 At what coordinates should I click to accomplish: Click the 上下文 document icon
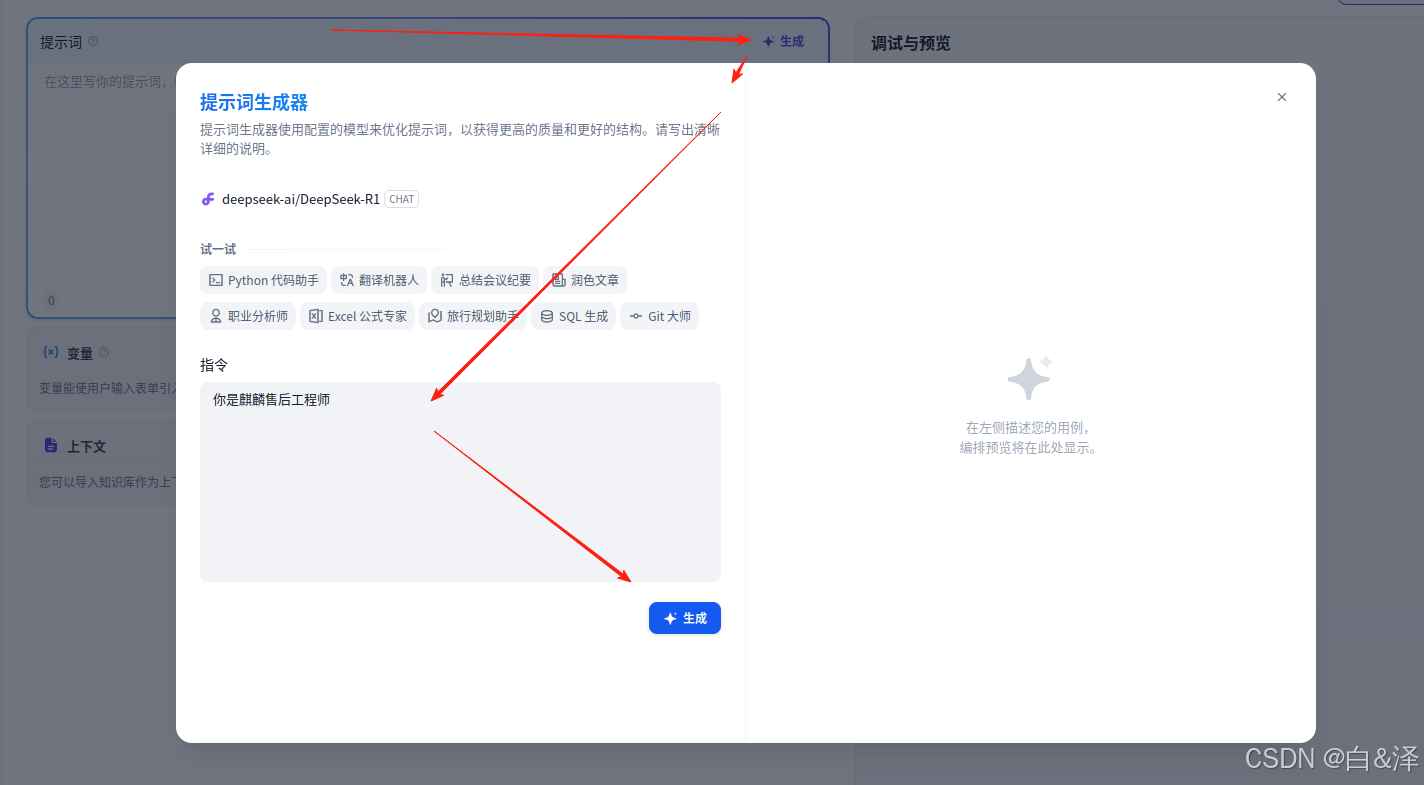pos(51,445)
